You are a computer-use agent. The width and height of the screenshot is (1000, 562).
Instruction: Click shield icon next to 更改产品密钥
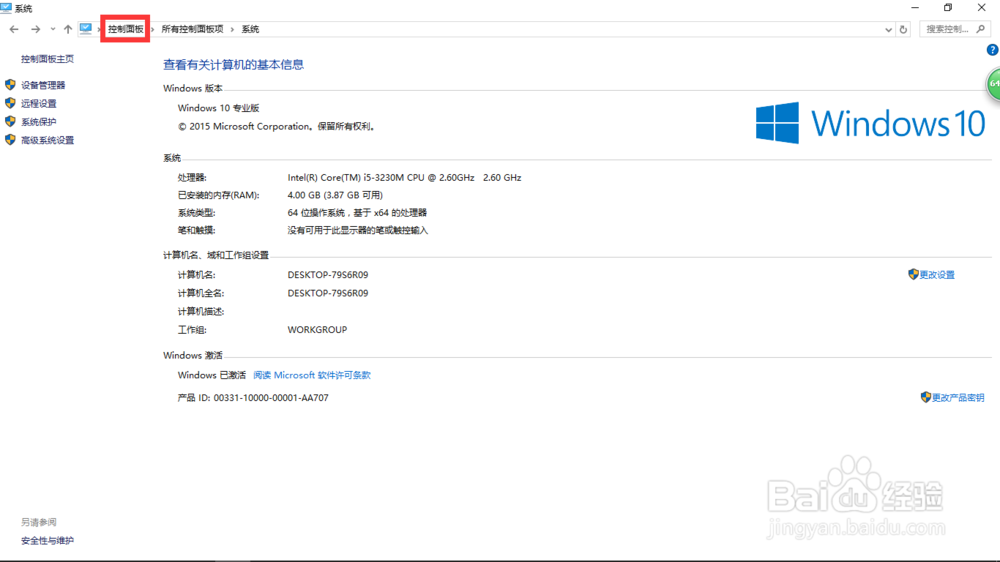tap(926, 397)
